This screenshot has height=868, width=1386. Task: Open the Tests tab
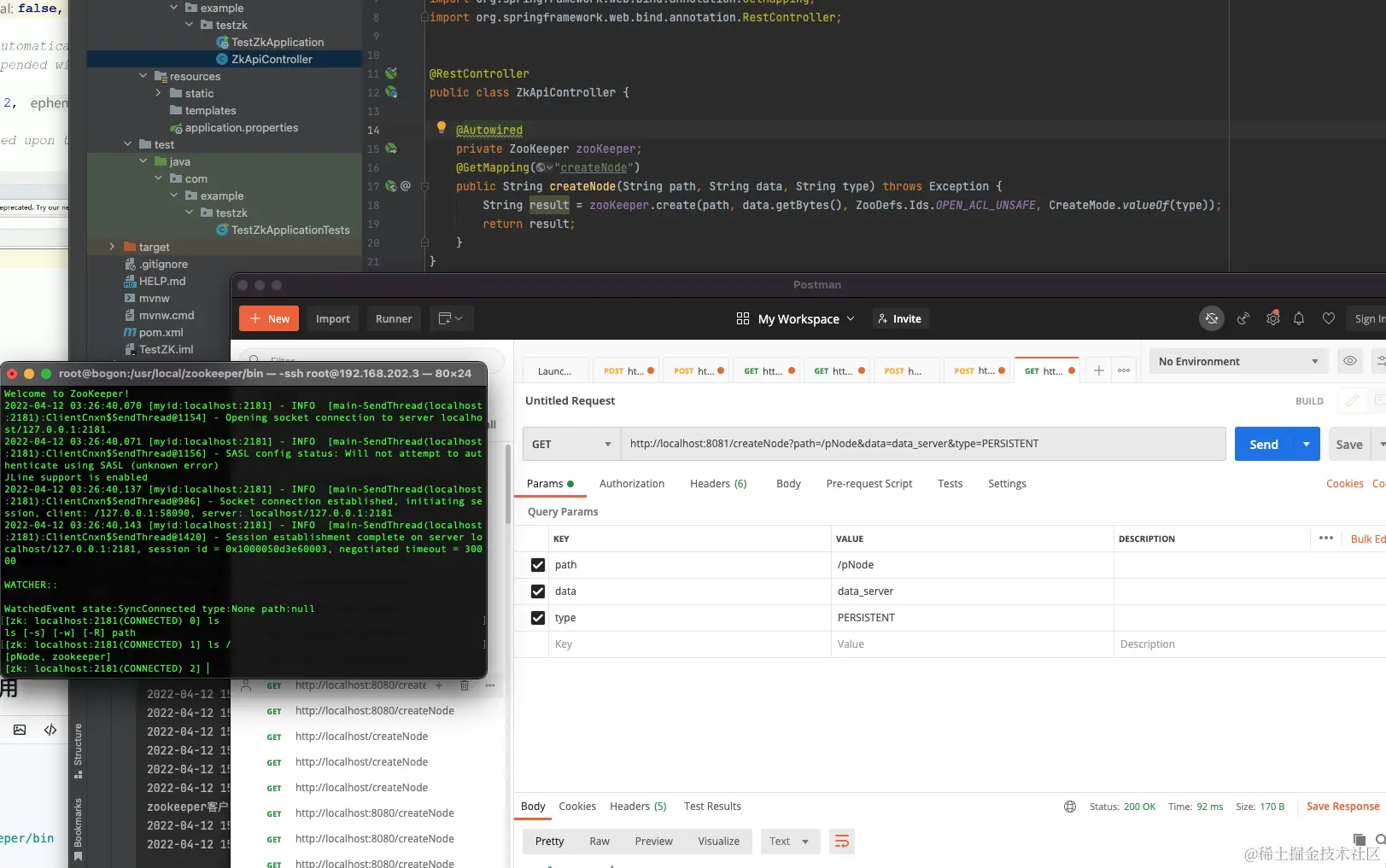coord(950,484)
